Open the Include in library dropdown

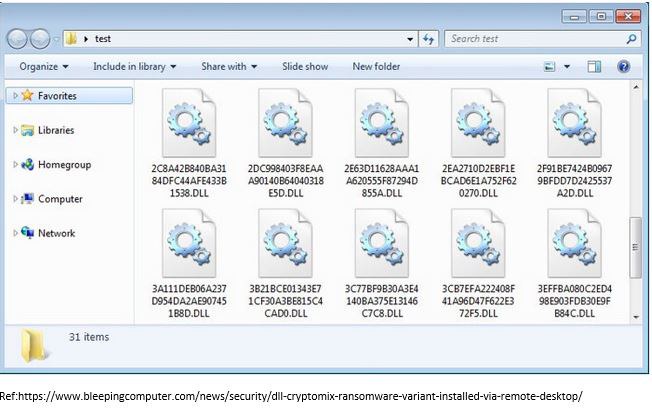pyautogui.click(x=134, y=67)
